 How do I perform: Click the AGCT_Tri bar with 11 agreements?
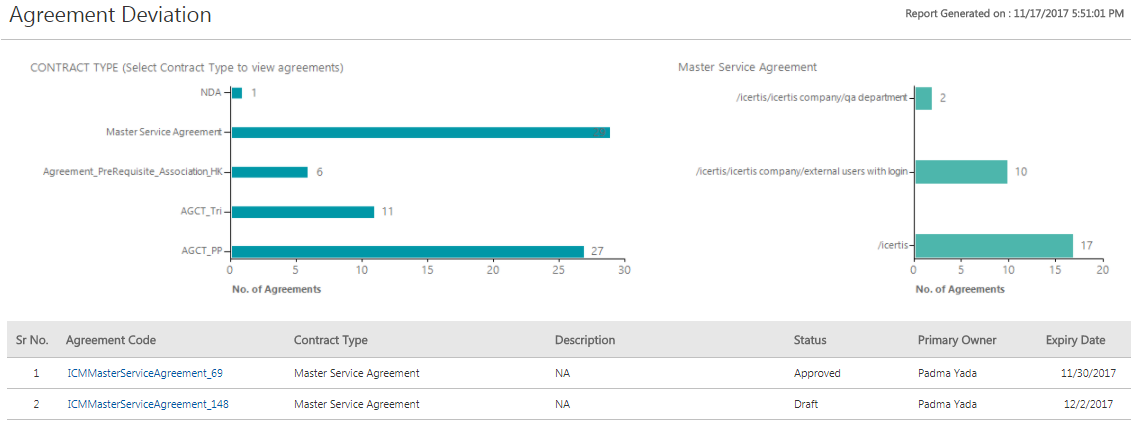click(x=302, y=212)
